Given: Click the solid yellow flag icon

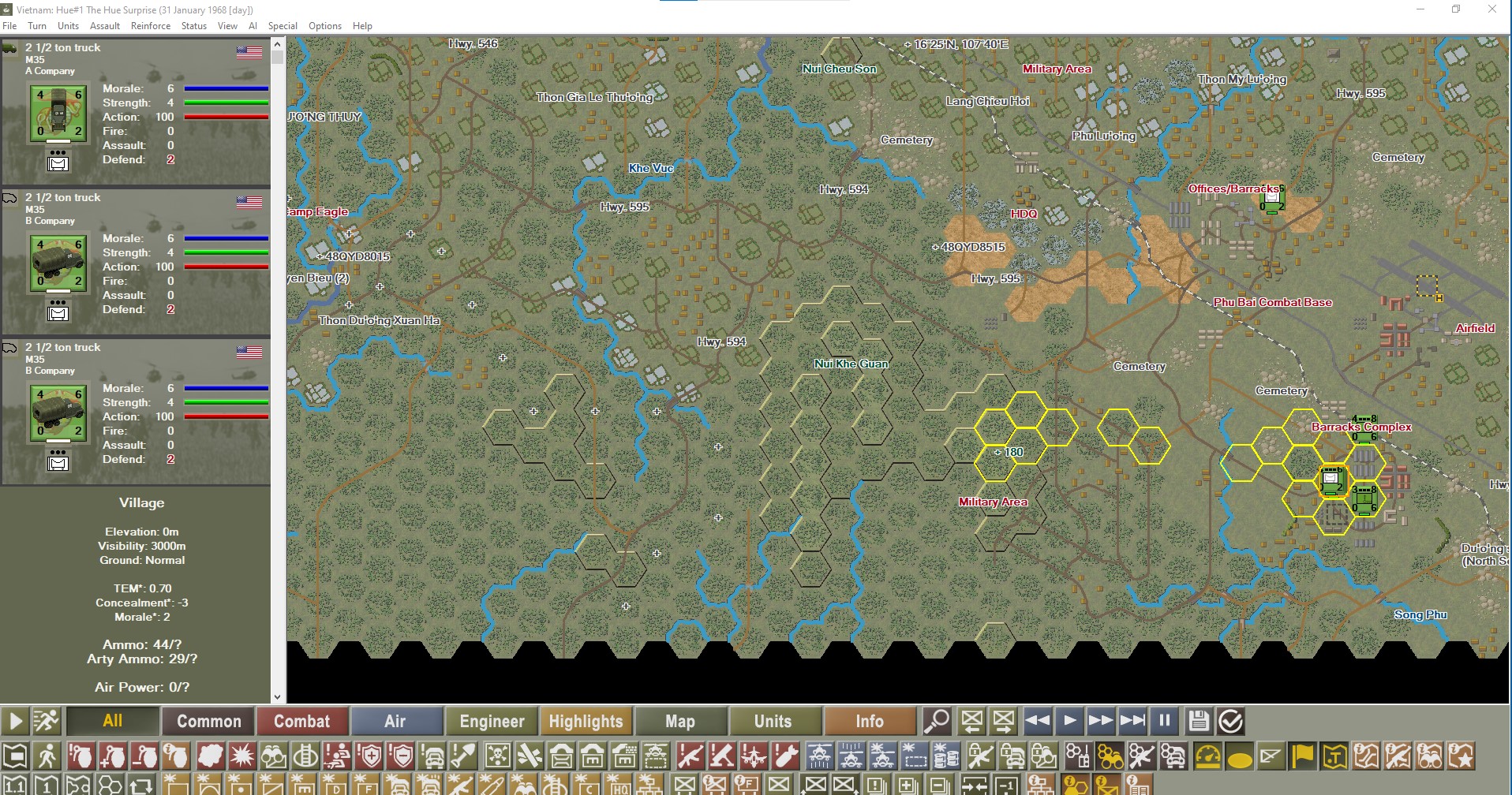Looking at the screenshot, I should [x=1303, y=756].
